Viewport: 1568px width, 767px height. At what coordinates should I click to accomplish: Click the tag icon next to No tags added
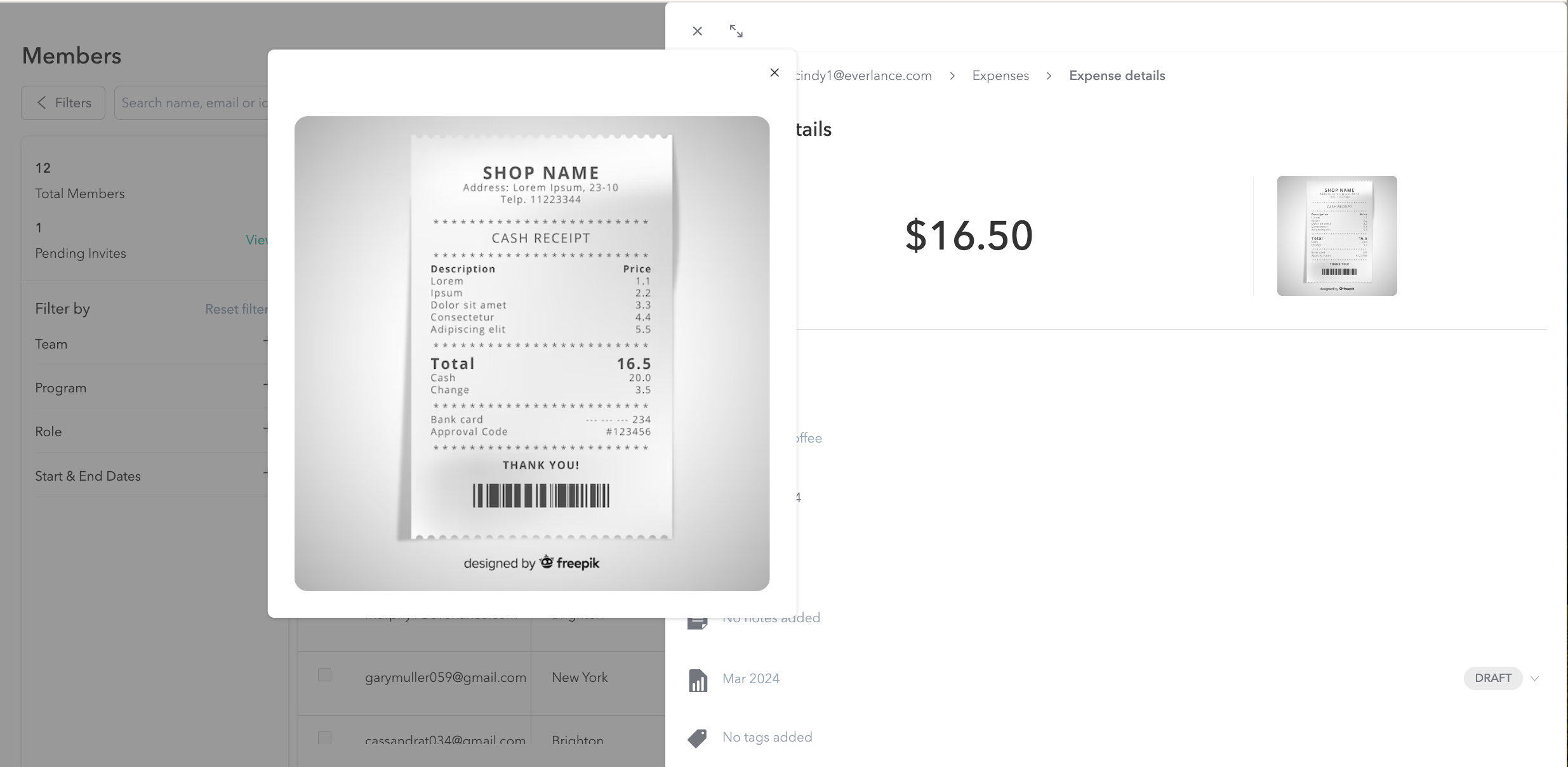tap(697, 738)
